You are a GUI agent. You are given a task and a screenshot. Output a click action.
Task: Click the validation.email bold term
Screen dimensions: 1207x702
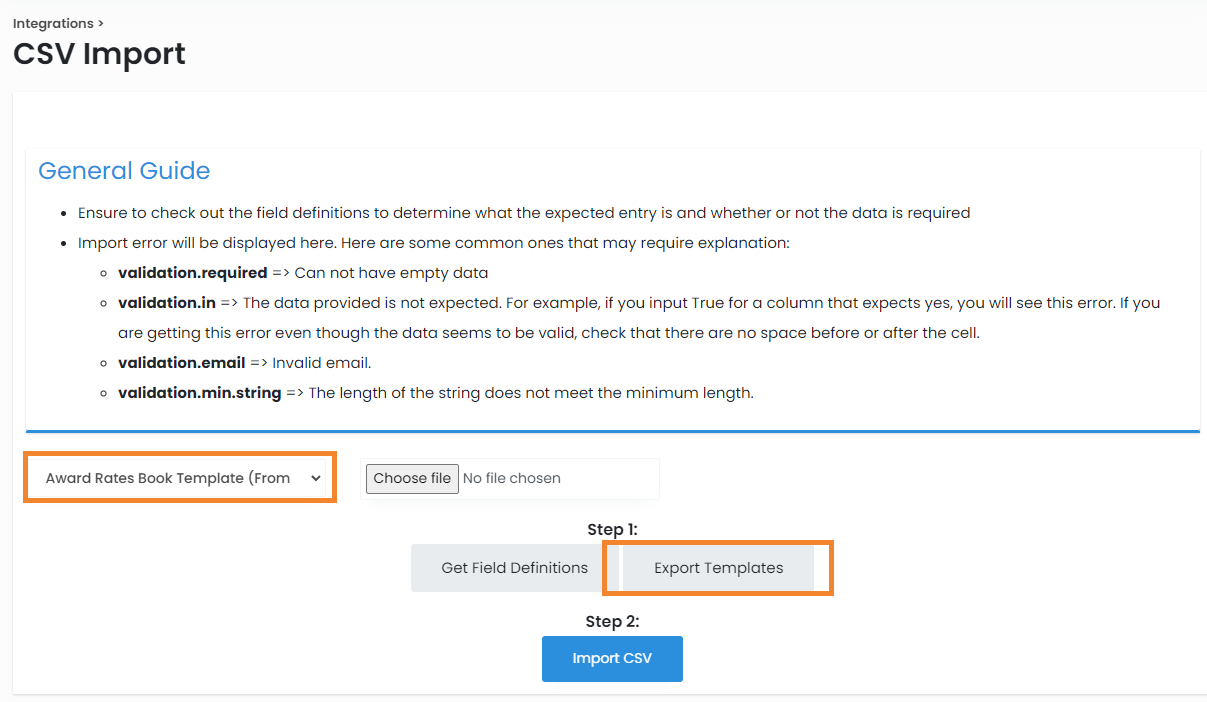[x=181, y=363]
